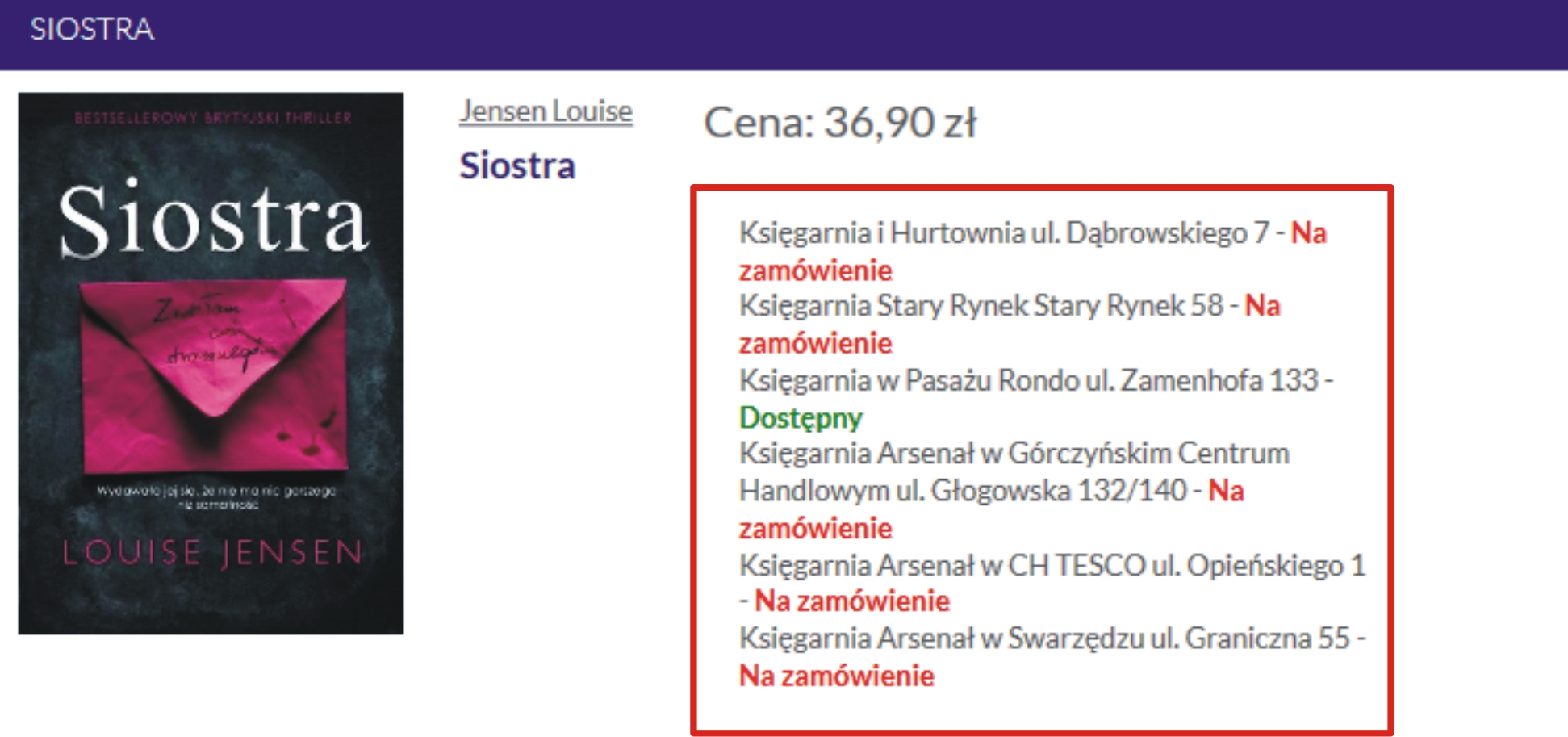Click "Bestsellerowy brytyjski thriller" cover caption
The width and height of the screenshot is (1568, 737).
213,118
